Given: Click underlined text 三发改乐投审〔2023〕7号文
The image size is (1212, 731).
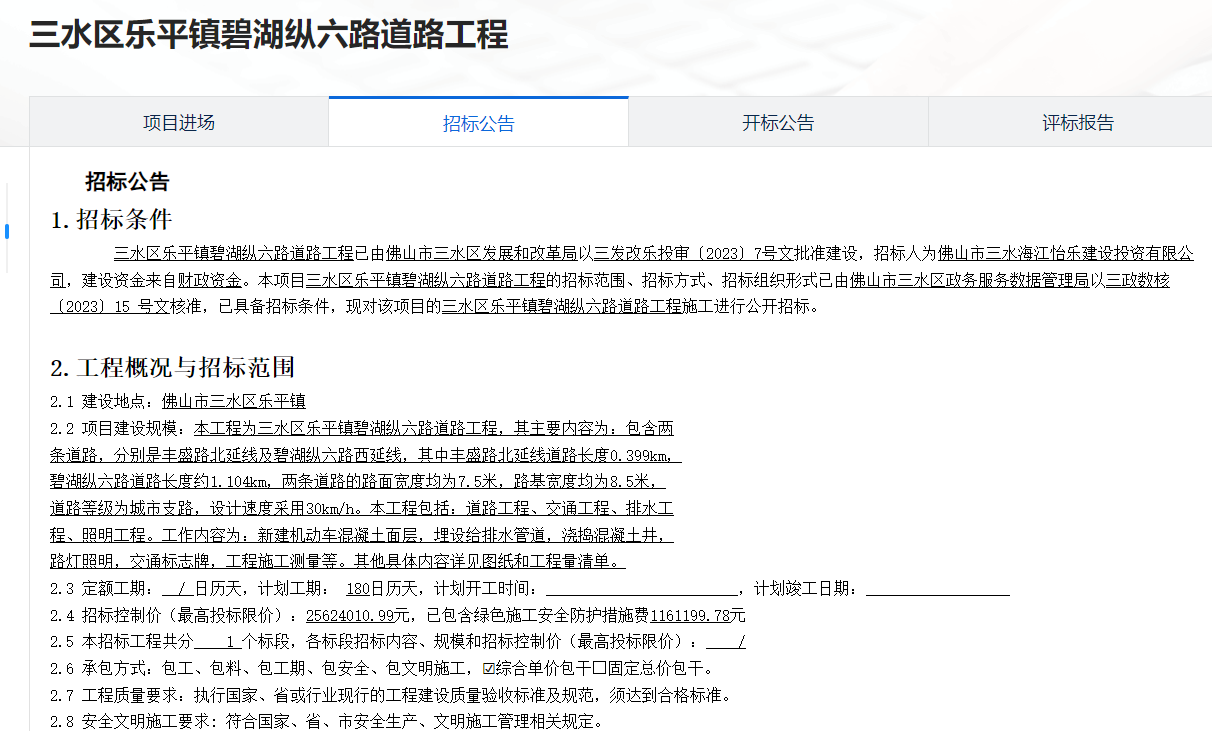Looking at the screenshot, I should [x=694, y=253].
